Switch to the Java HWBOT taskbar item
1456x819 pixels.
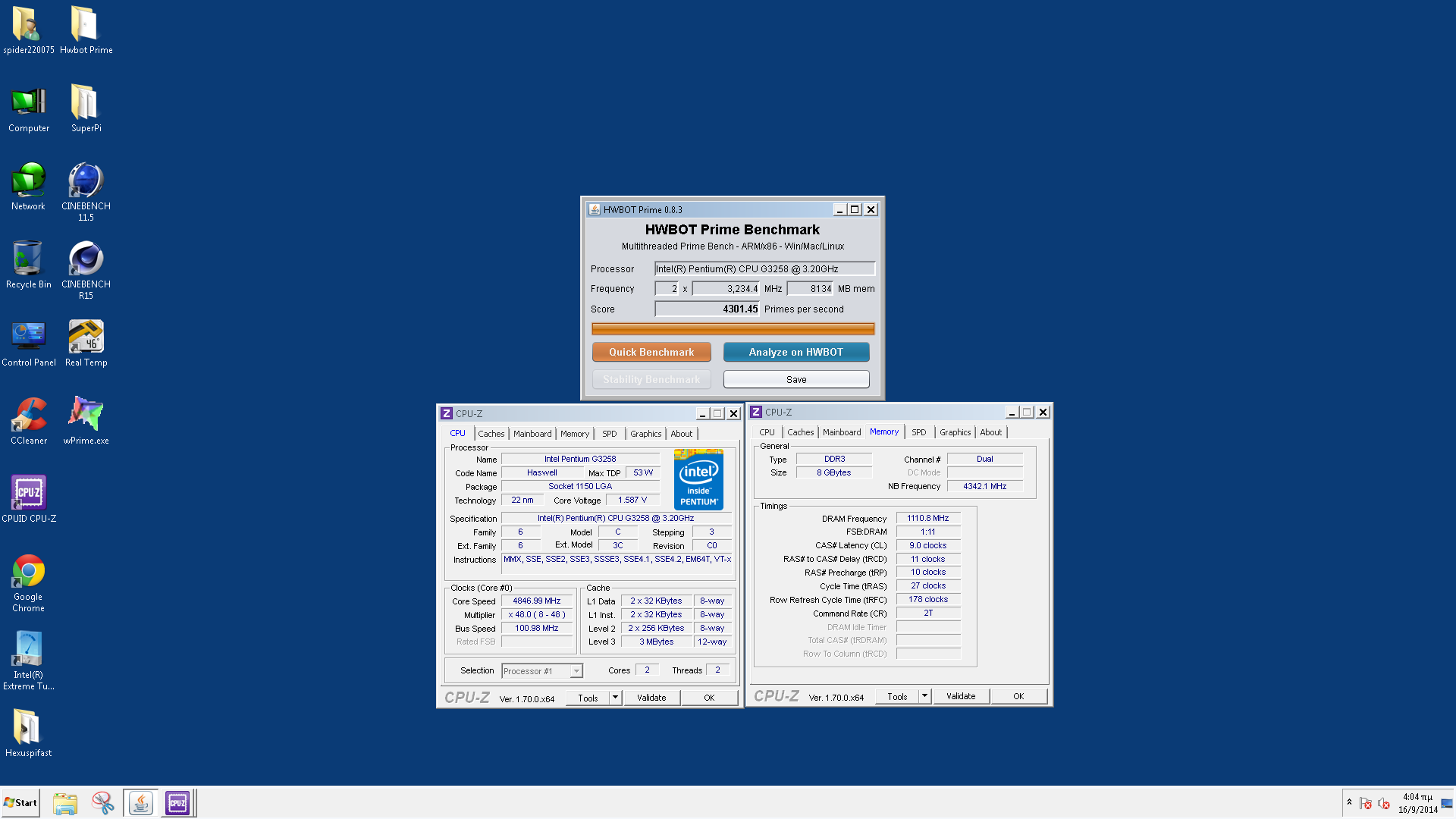click(x=140, y=803)
